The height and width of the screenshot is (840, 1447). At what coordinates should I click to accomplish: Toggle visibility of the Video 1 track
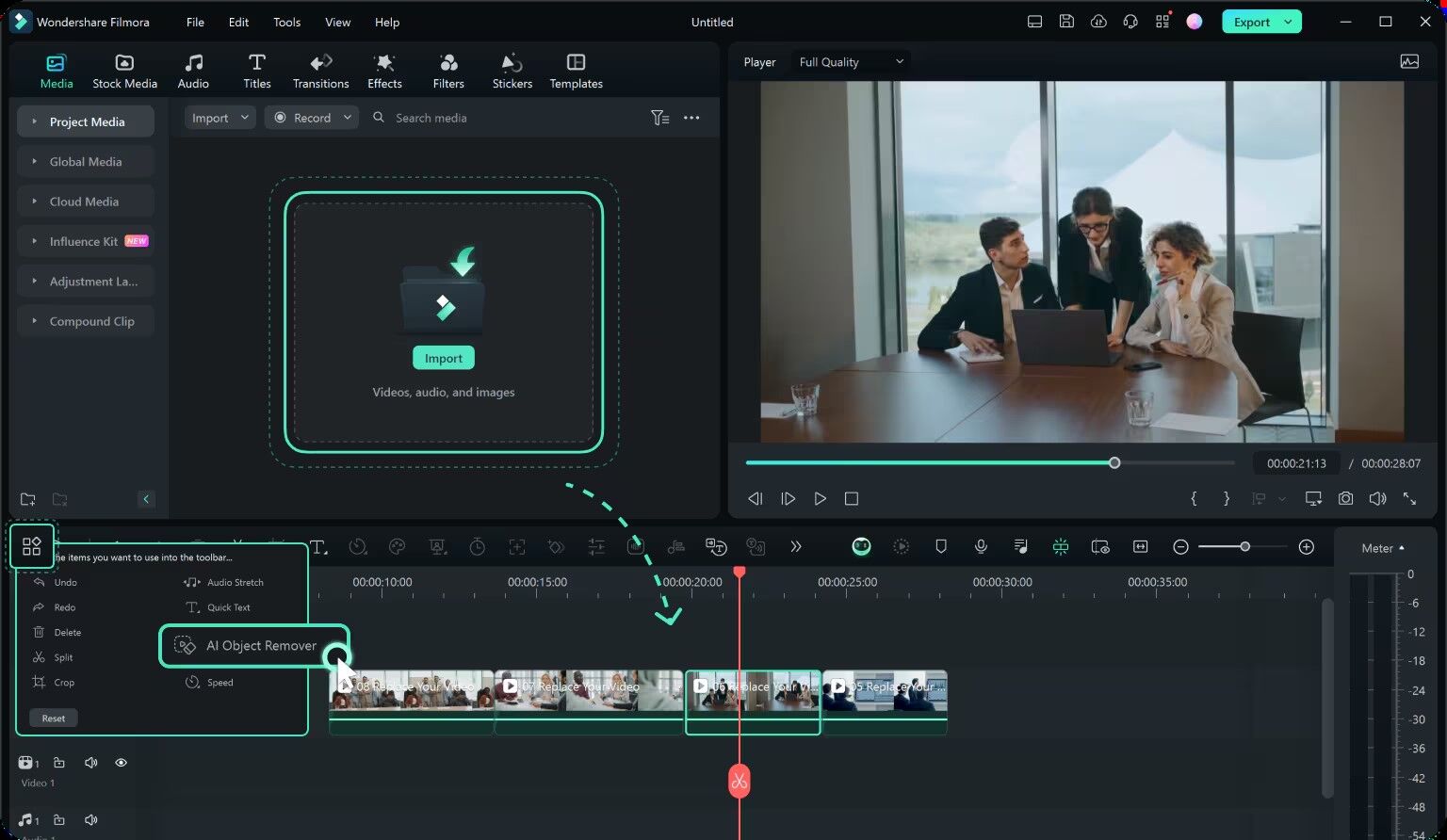(121, 762)
